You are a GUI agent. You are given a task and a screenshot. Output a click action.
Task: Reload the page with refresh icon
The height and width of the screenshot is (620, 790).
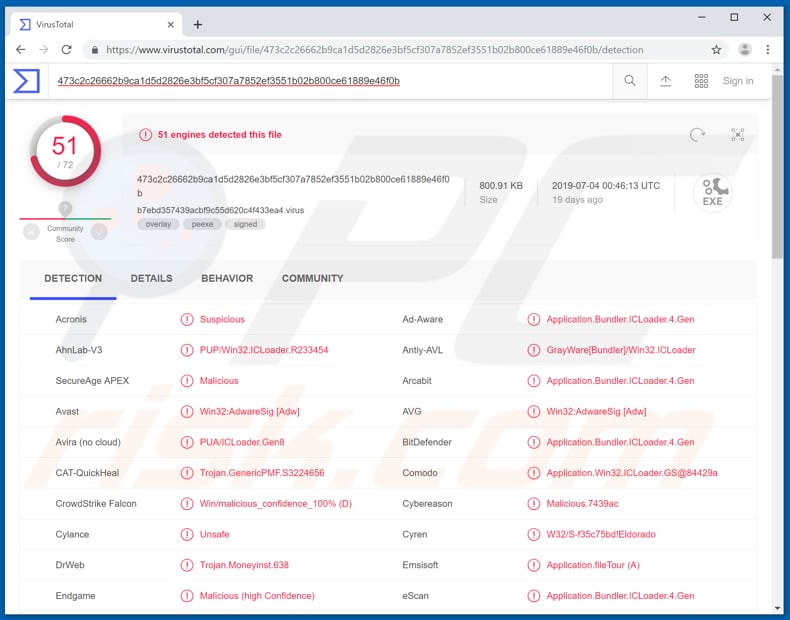pyautogui.click(x=67, y=49)
